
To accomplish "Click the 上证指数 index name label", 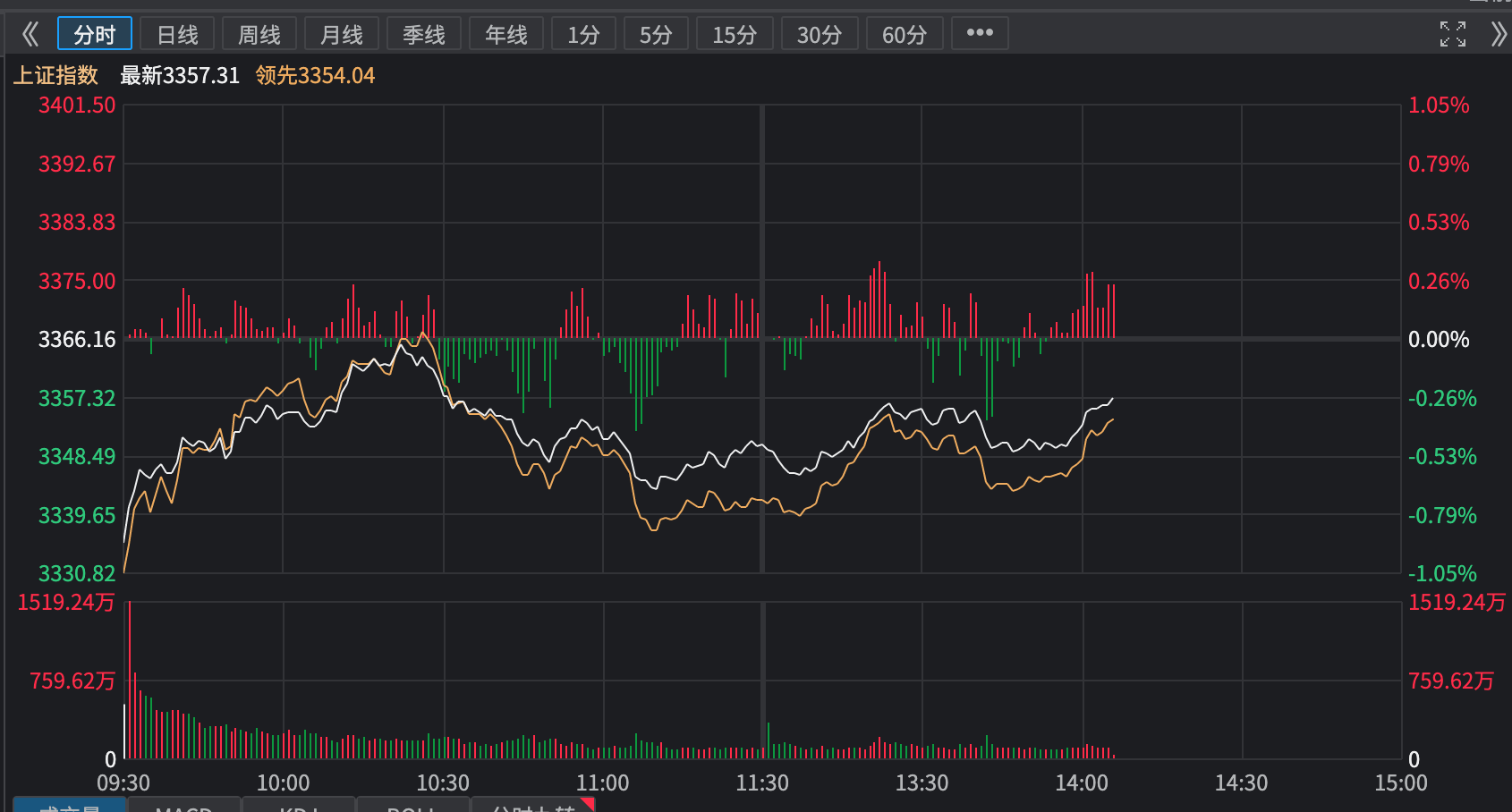I will point(55,75).
